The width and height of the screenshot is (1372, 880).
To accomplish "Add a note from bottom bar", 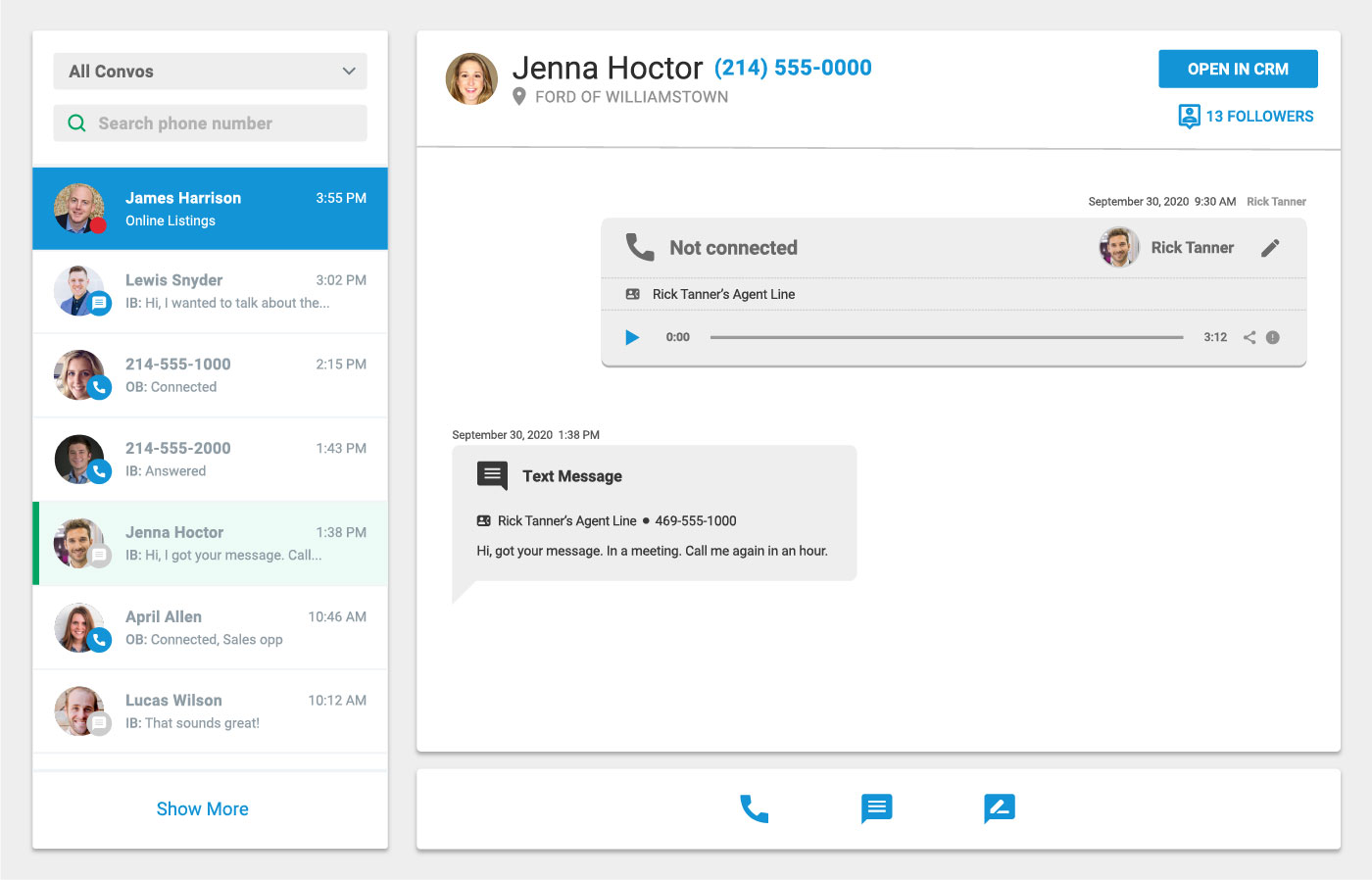I will [x=1000, y=808].
